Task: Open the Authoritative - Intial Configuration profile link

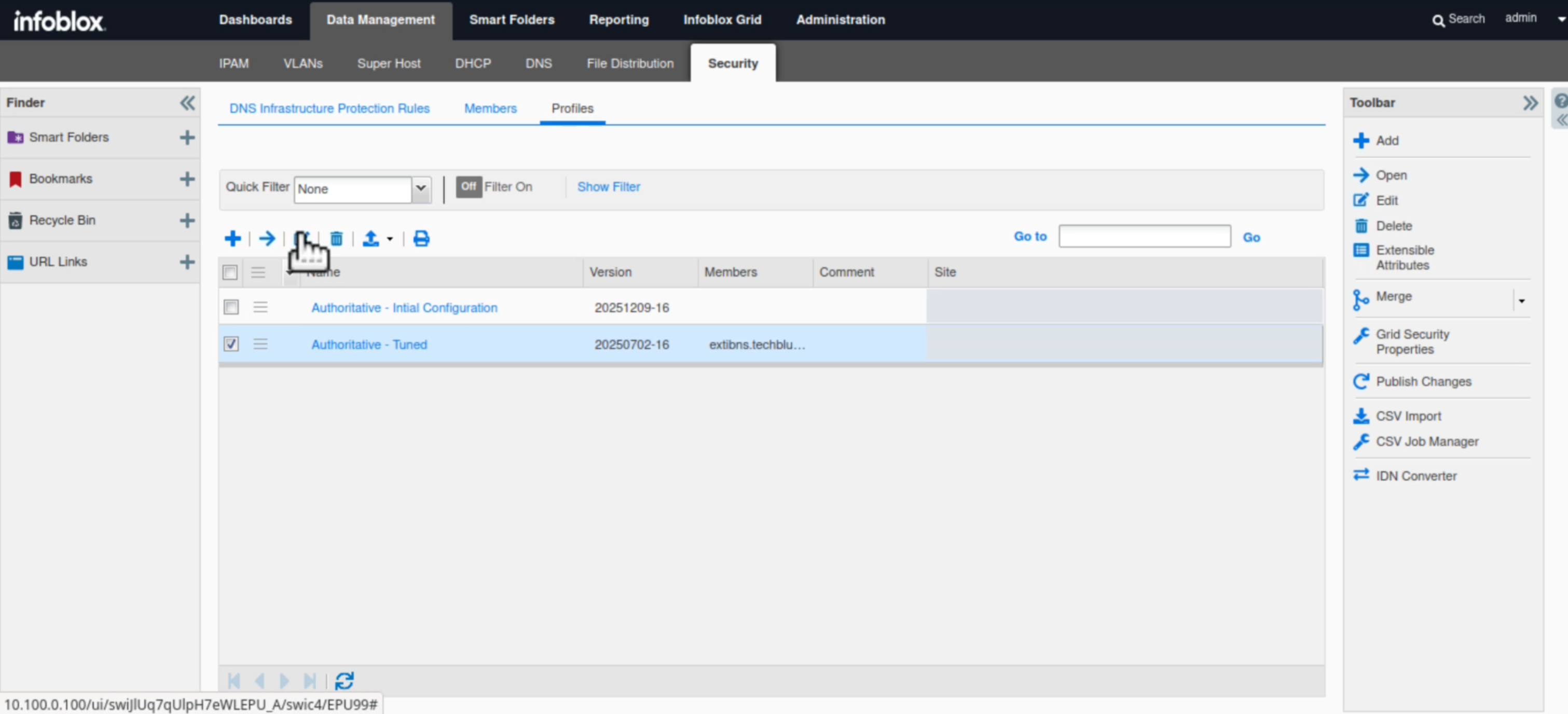Action: 404,308
